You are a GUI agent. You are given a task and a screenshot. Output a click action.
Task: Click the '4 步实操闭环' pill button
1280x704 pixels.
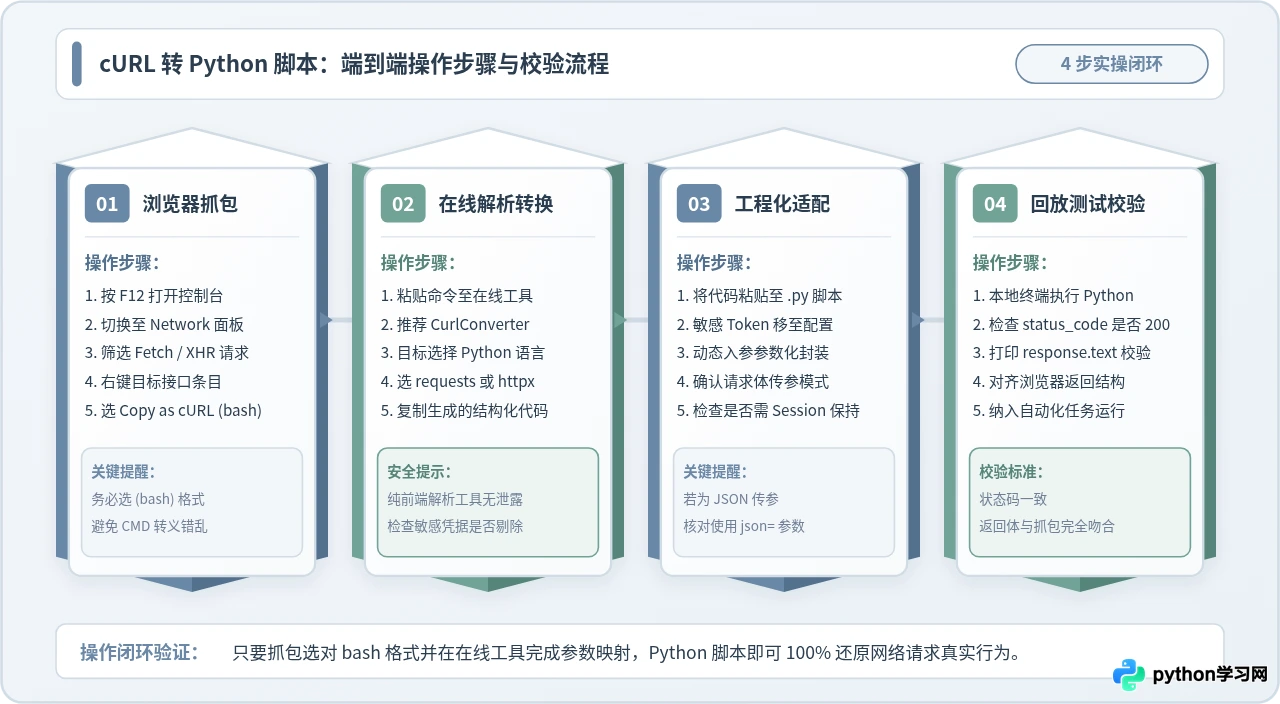(1112, 64)
